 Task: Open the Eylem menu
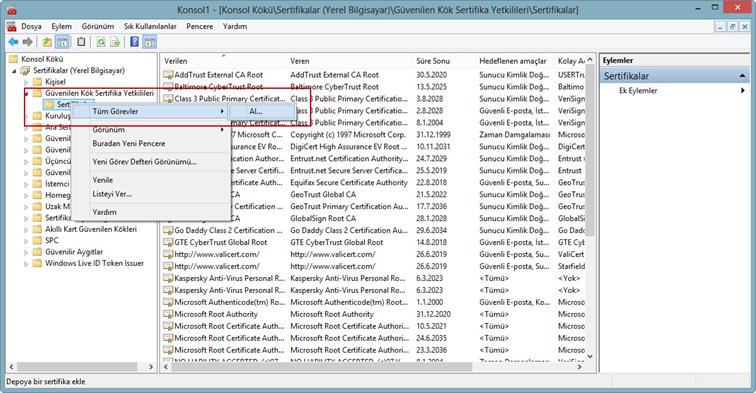pyautogui.click(x=62, y=27)
